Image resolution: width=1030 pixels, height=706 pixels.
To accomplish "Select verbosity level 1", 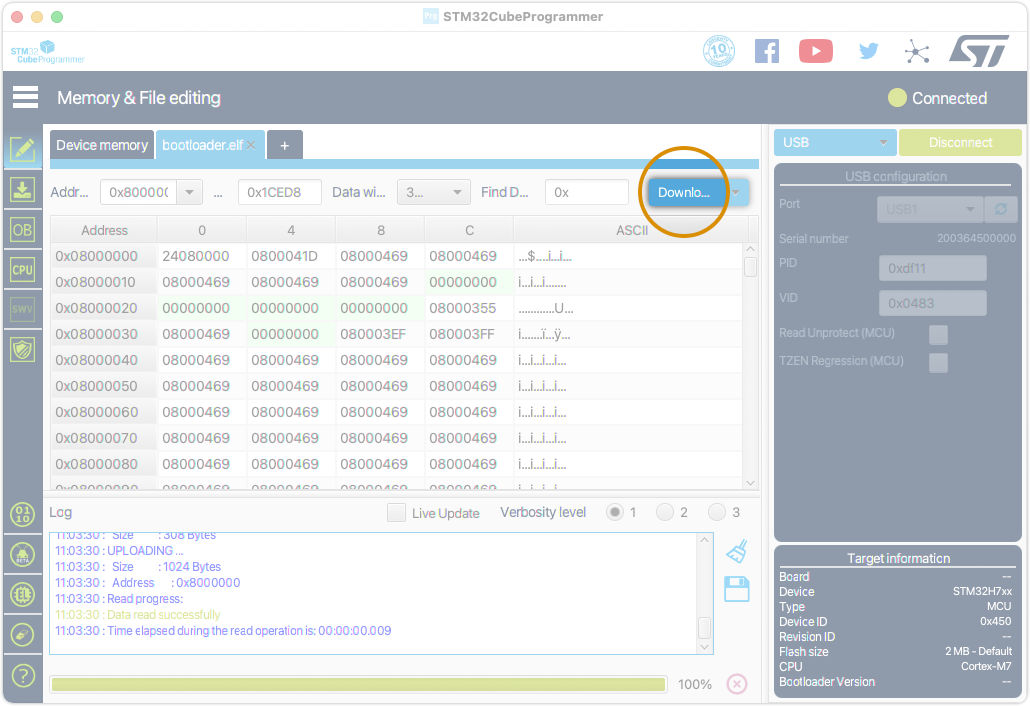I will pyautogui.click(x=615, y=512).
